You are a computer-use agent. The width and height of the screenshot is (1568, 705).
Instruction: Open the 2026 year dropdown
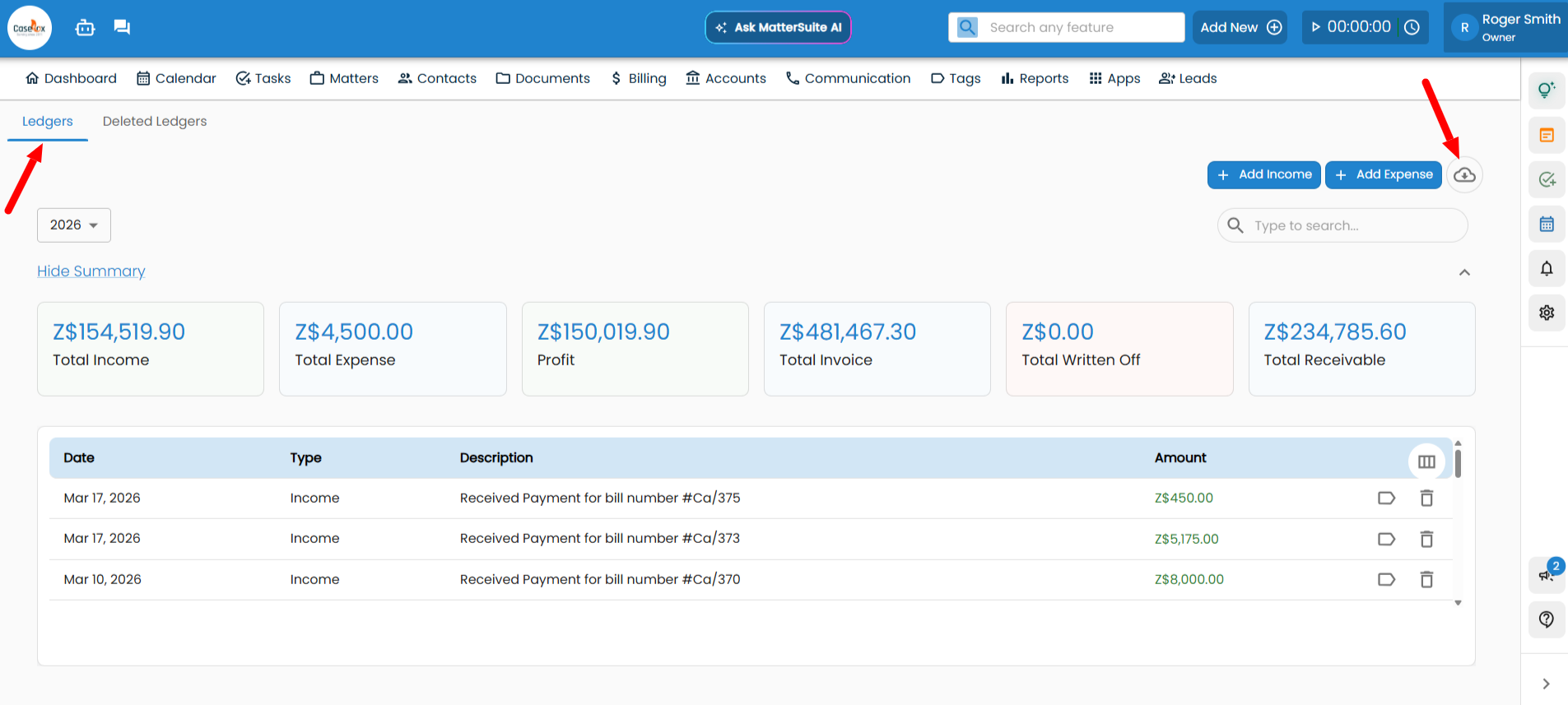pyautogui.click(x=74, y=225)
